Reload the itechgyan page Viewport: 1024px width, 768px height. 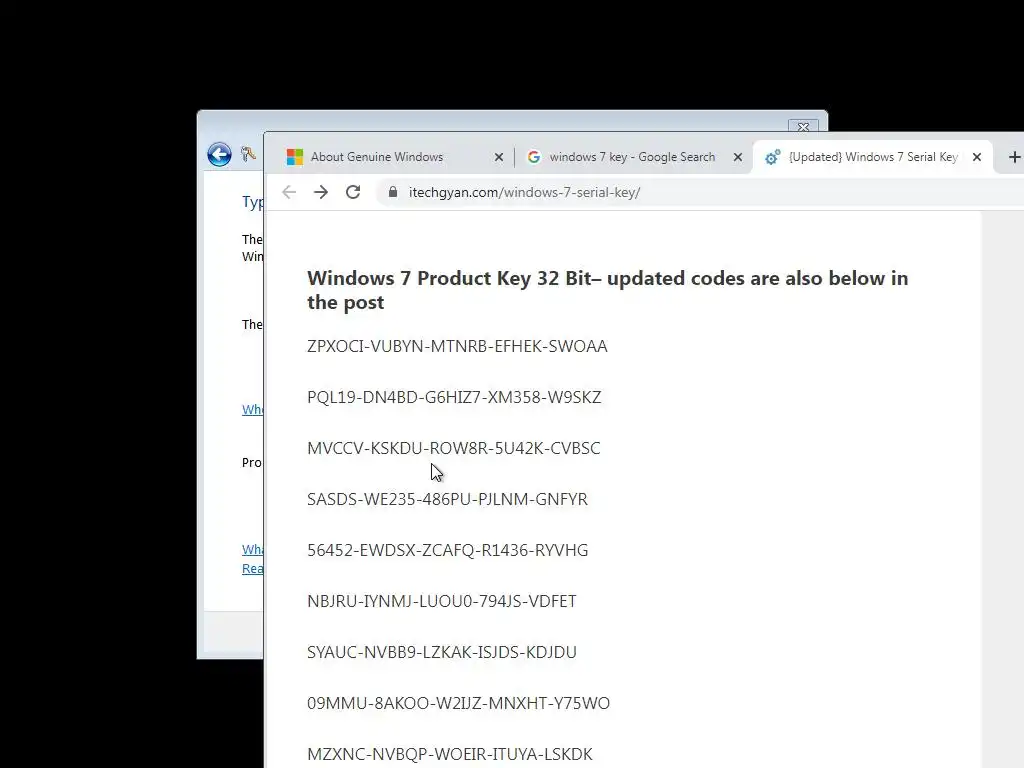pos(353,192)
